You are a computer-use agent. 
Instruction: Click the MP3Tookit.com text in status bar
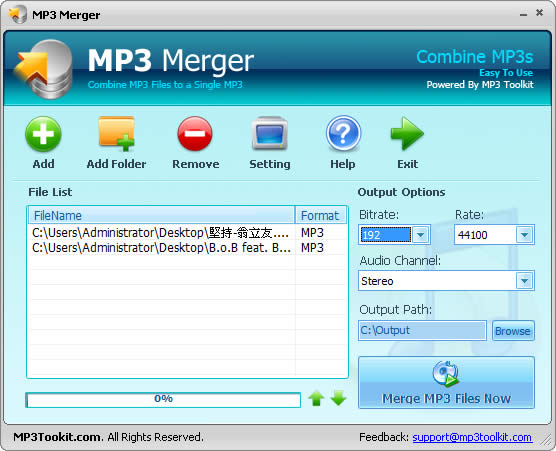click(x=58, y=437)
